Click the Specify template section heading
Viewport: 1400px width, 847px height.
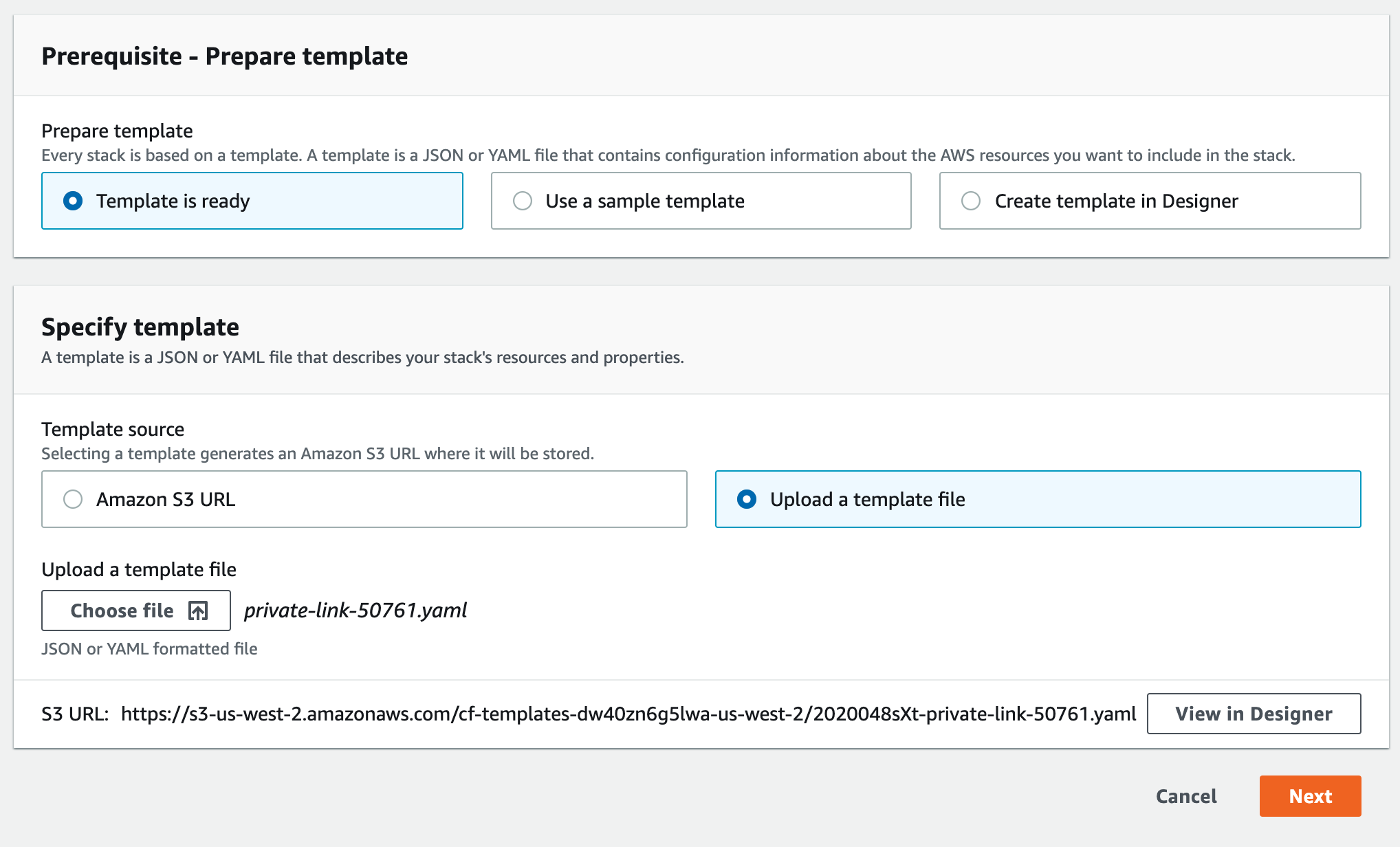(x=140, y=327)
